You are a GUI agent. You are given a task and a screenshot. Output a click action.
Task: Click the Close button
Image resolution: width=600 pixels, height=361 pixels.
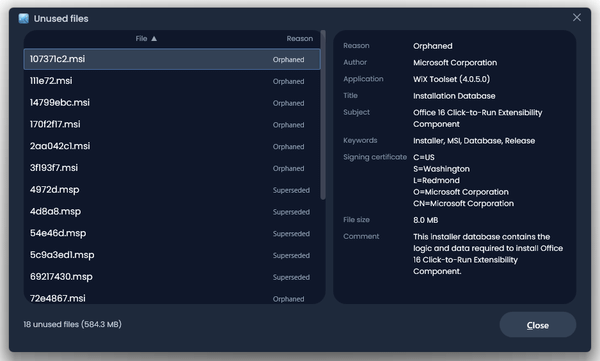pyautogui.click(x=538, y=325)
